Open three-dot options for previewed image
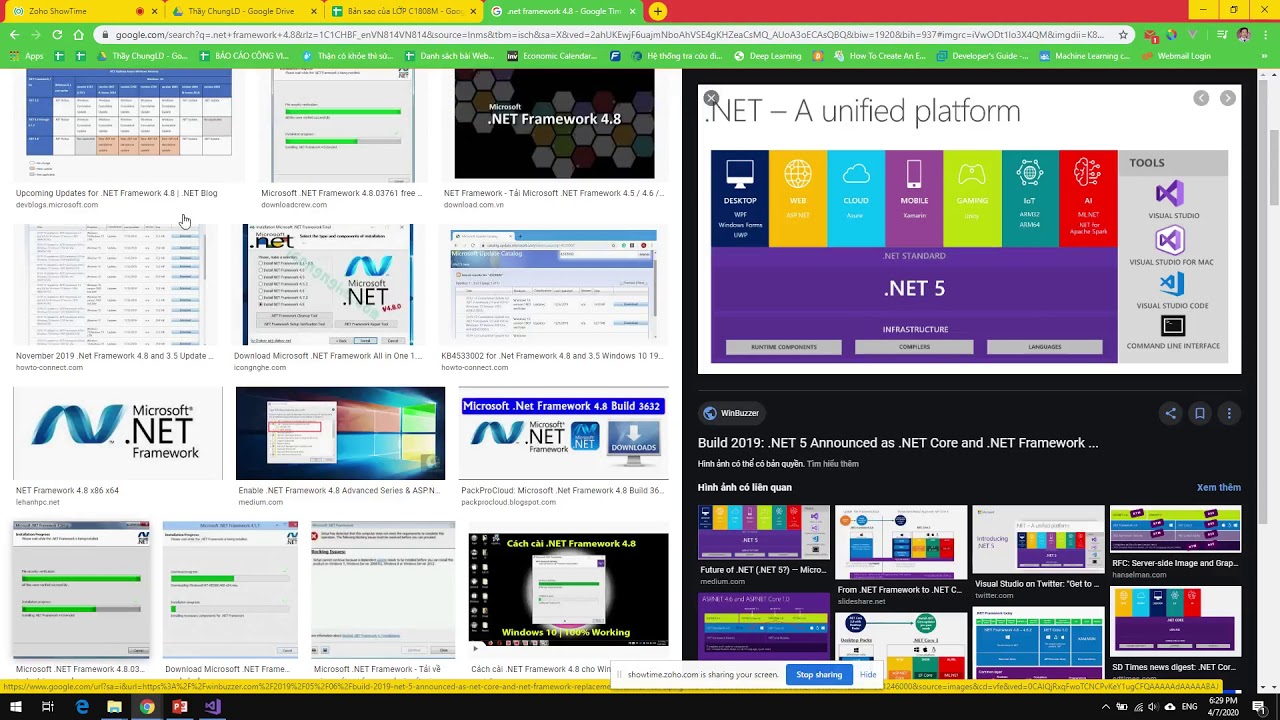This screenshot has height=720, width=1280. point(1229,413)
